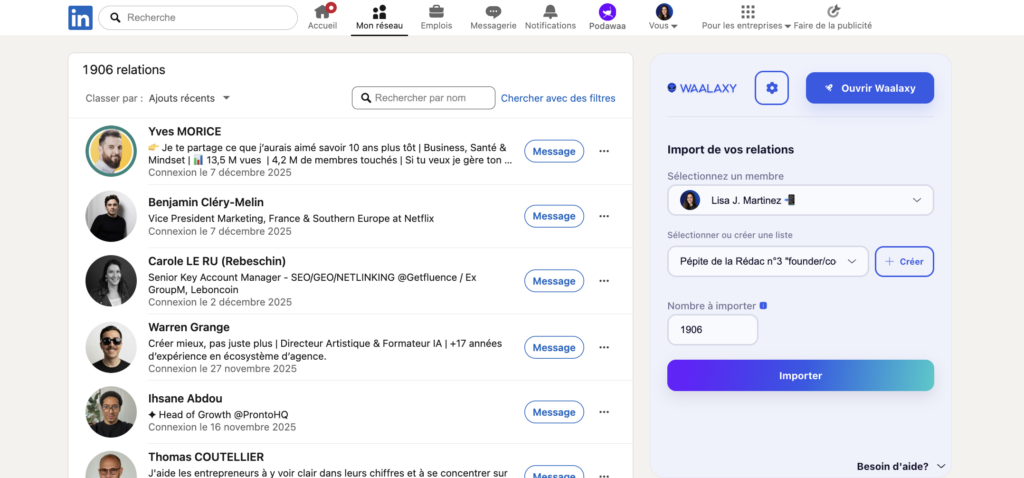1024x478 pixels.
Task: Click the Nombre à importer field 1906
Action: 712,330
